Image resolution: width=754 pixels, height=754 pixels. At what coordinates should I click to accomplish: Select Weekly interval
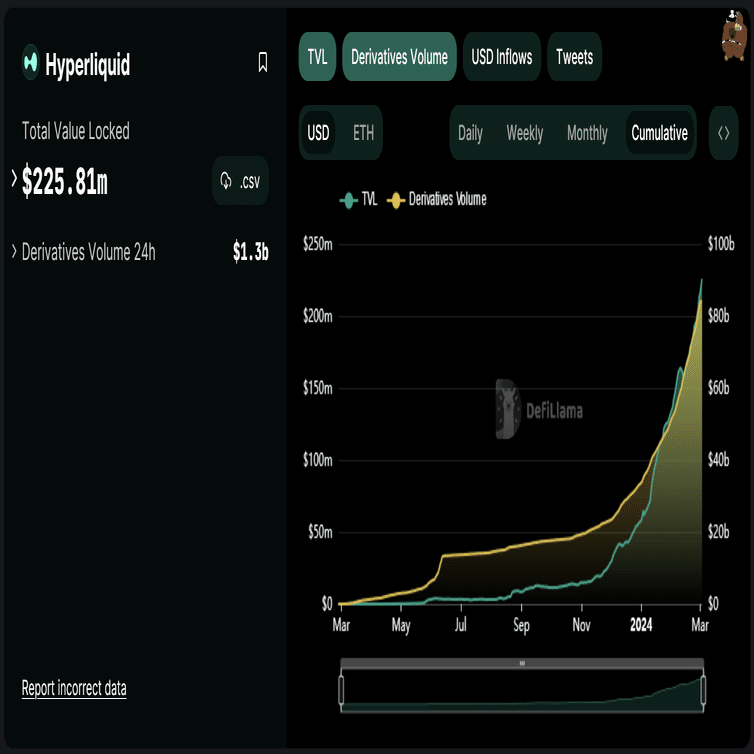pos(525,133)
